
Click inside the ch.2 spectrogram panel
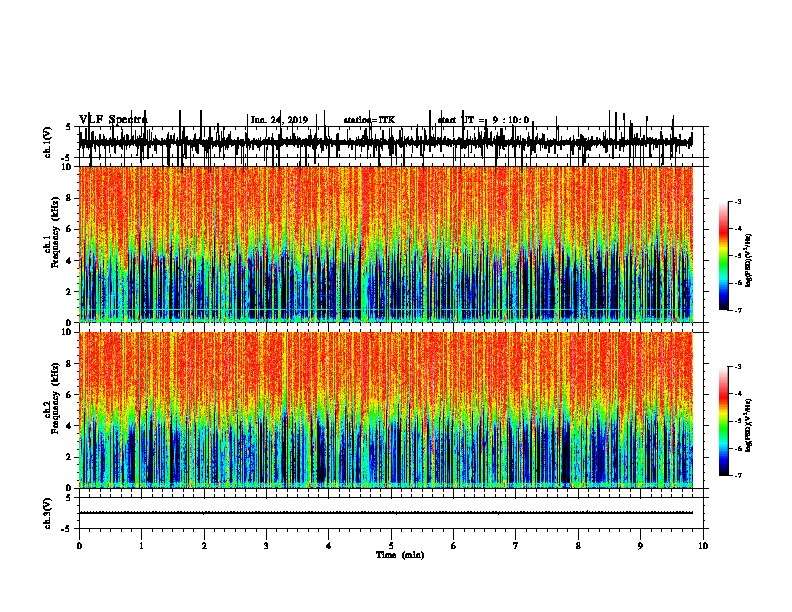pos(386,410)
